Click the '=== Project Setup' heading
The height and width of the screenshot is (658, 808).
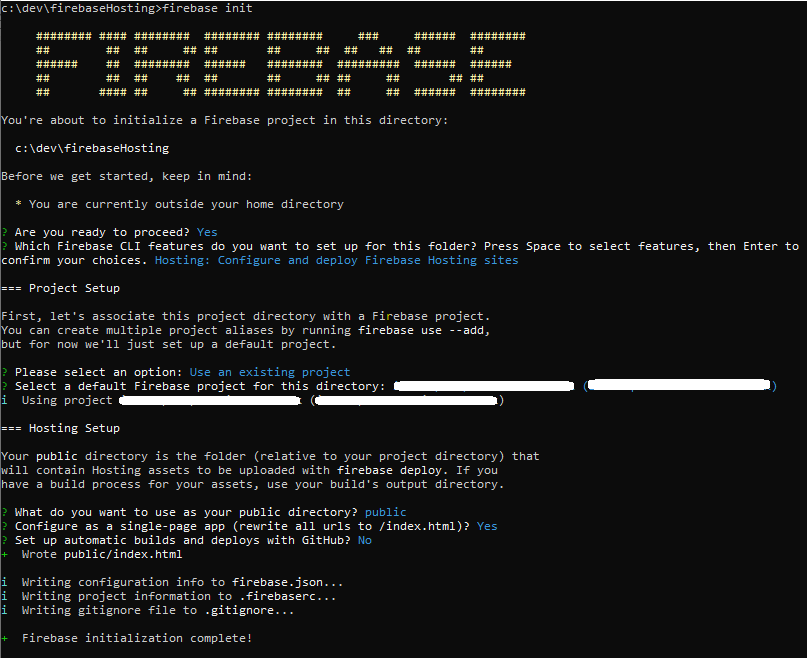pos(60,288)
